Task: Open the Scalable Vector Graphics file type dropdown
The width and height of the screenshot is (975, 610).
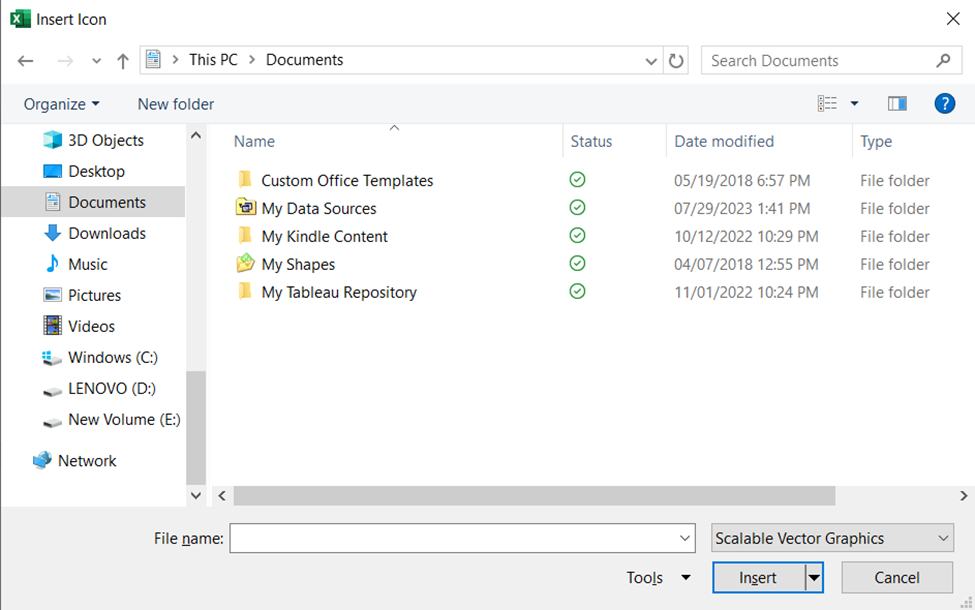Action: tap(831, 538)
